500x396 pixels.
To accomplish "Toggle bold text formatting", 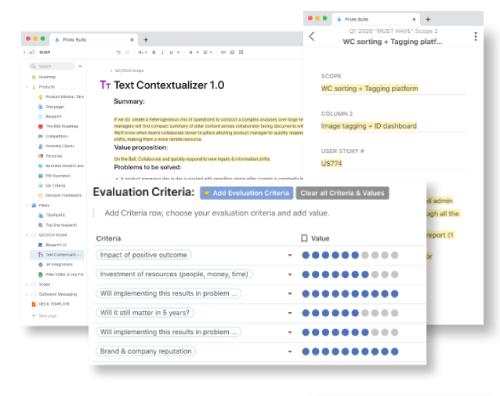I will 154,52.
